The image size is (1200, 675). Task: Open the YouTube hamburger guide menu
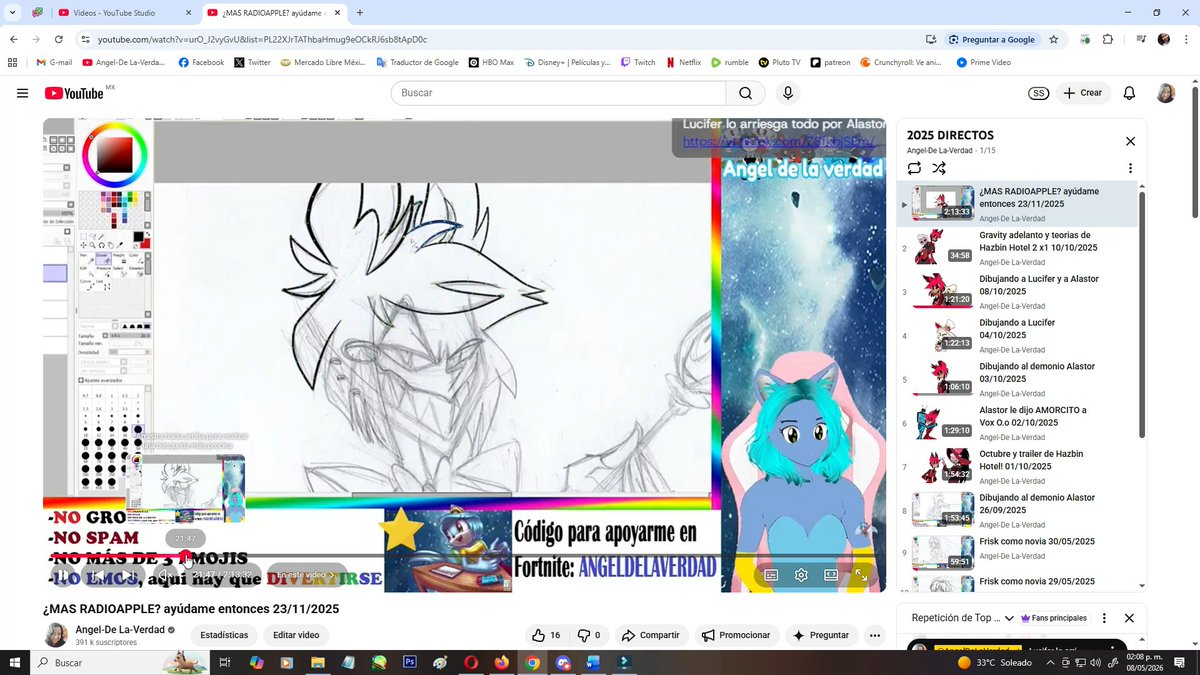point(22,93)
